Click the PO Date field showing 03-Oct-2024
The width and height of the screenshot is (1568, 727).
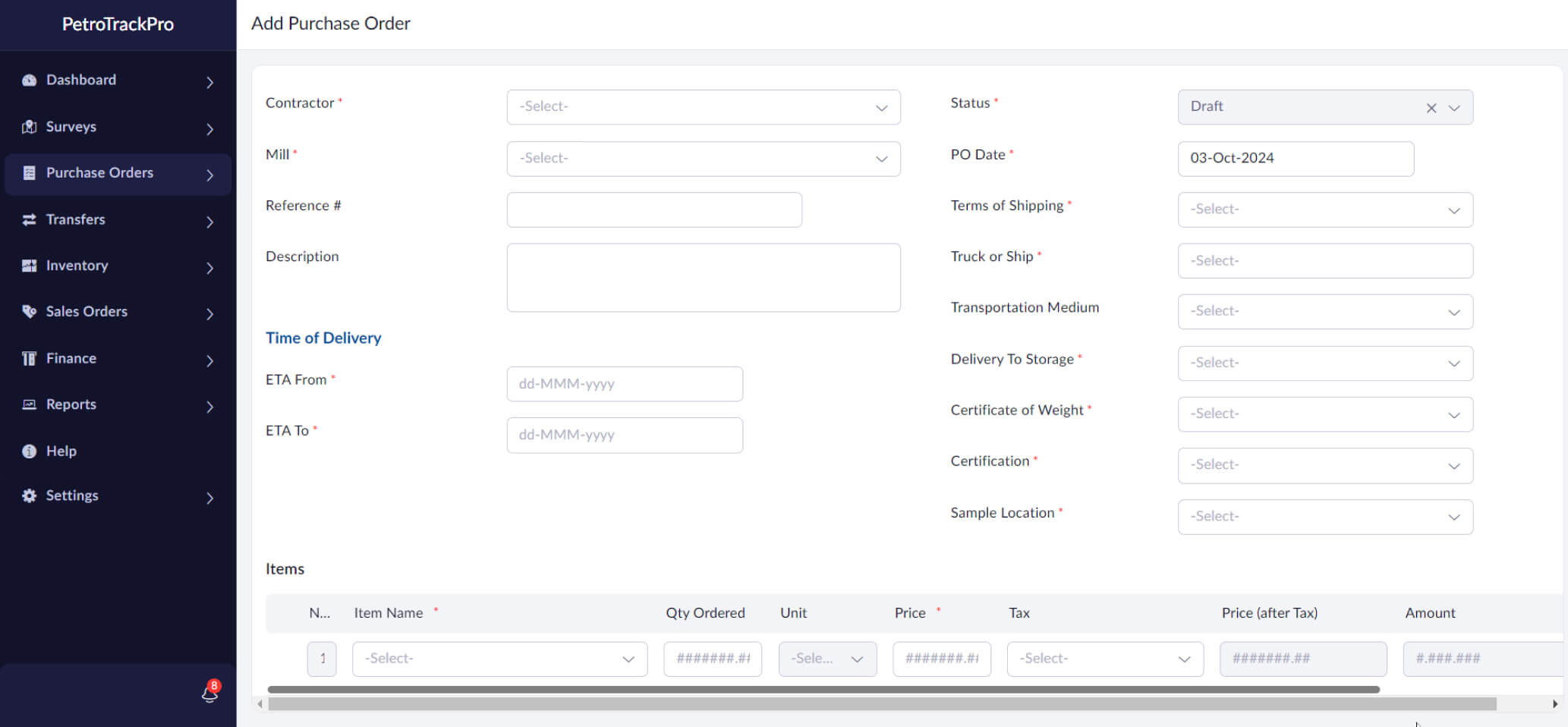tap(1295, 159)
